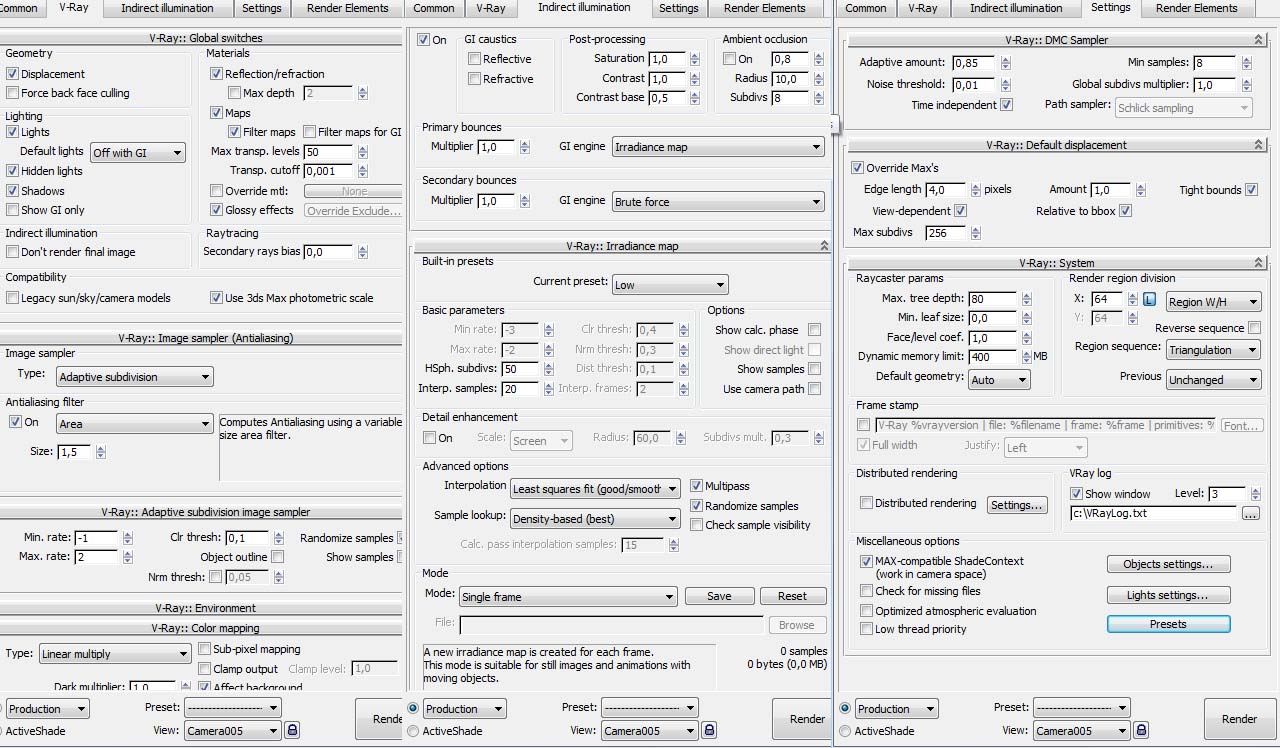The width and height of the screenshot is (1280, 748).
Task: Click the lock view icon beside the Render button in the Settings panel
Action: pyautogui.click(x=1142, y=730)
